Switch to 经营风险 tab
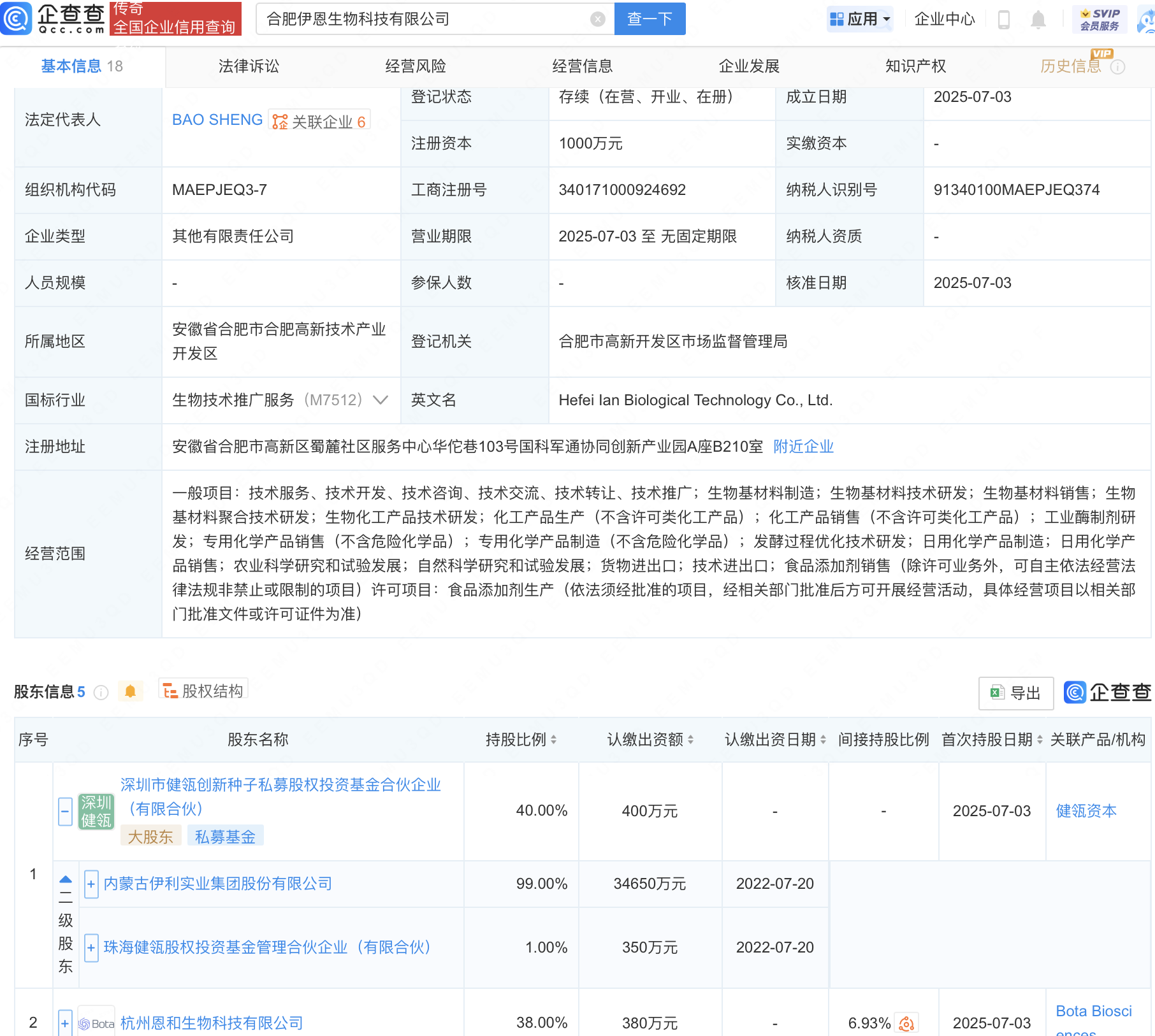1155x1036 pixels. click(x=416, y=66)
